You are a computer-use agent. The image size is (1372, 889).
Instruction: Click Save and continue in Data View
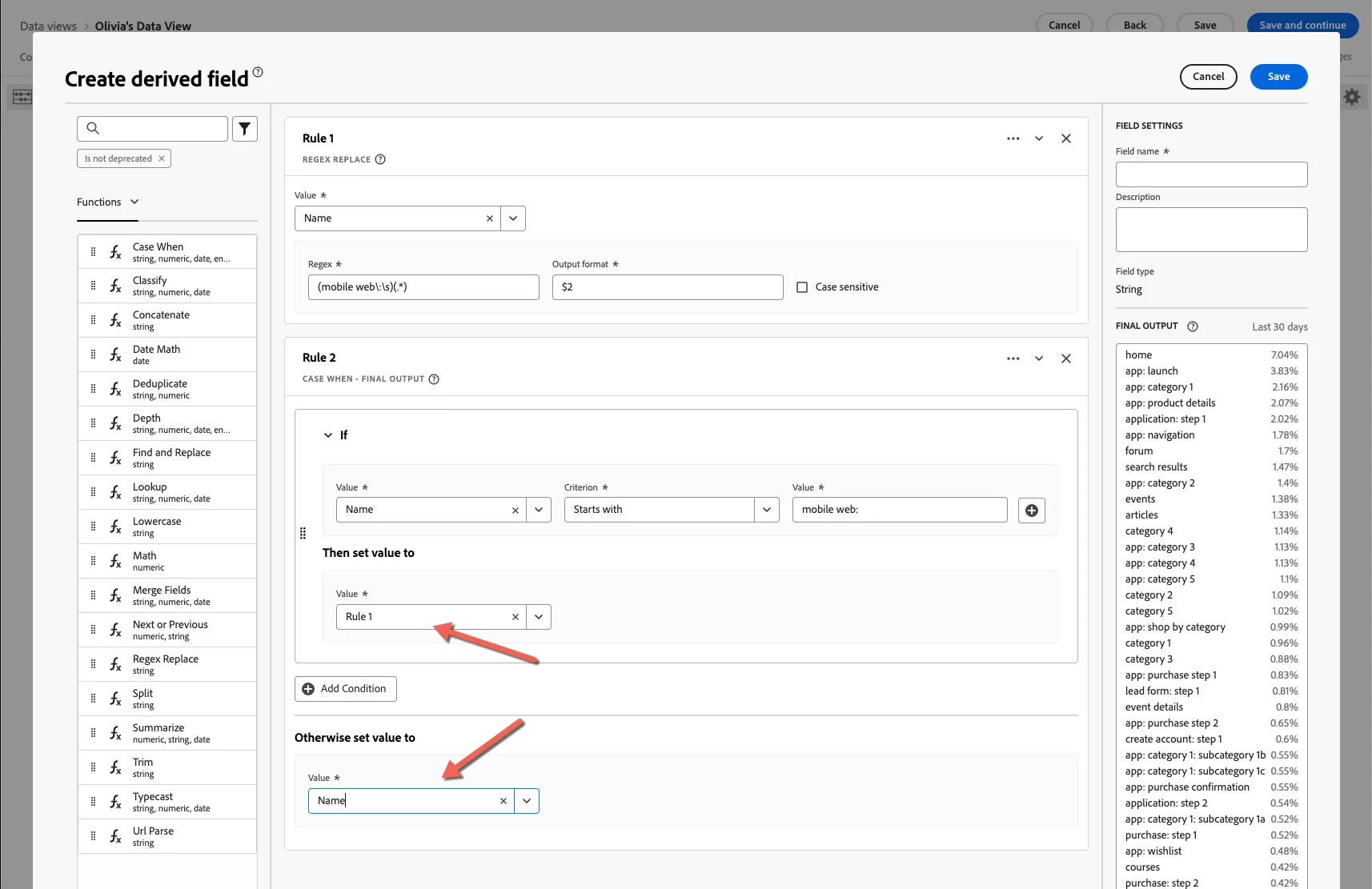(1303, 25)
